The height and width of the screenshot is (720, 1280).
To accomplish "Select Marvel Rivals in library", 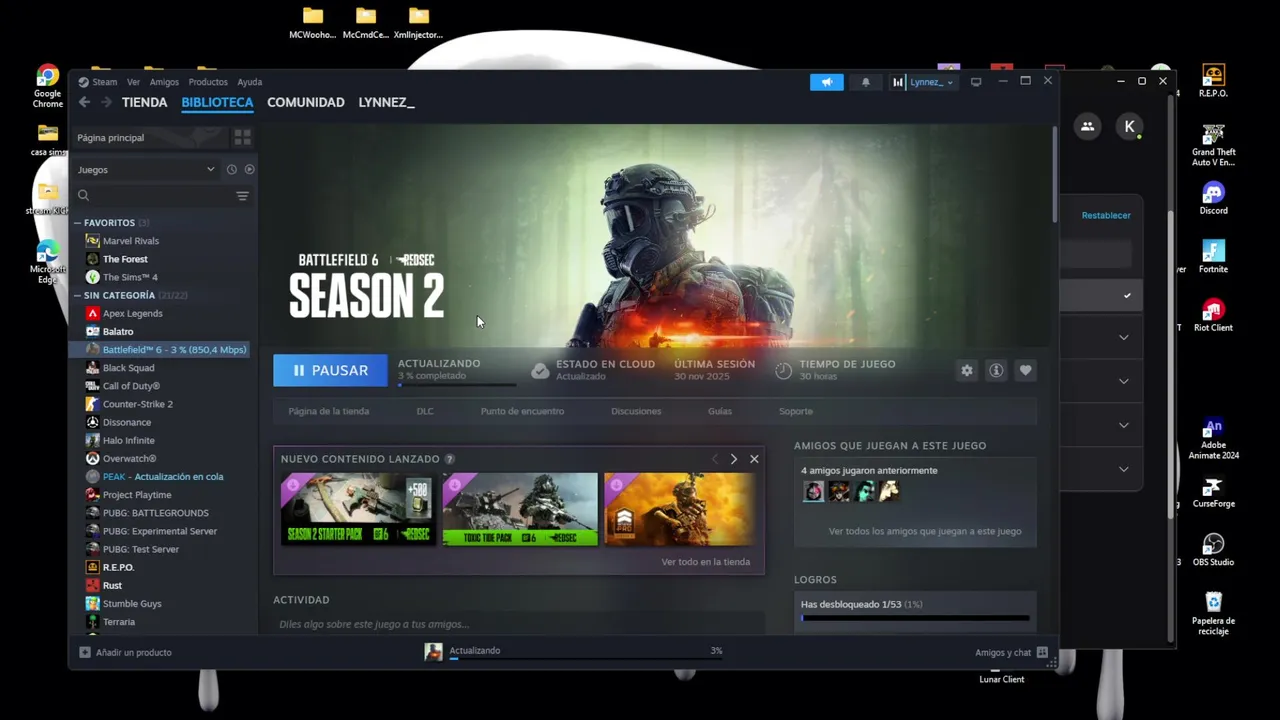I will pyautogui.click(x=131, y=241).
